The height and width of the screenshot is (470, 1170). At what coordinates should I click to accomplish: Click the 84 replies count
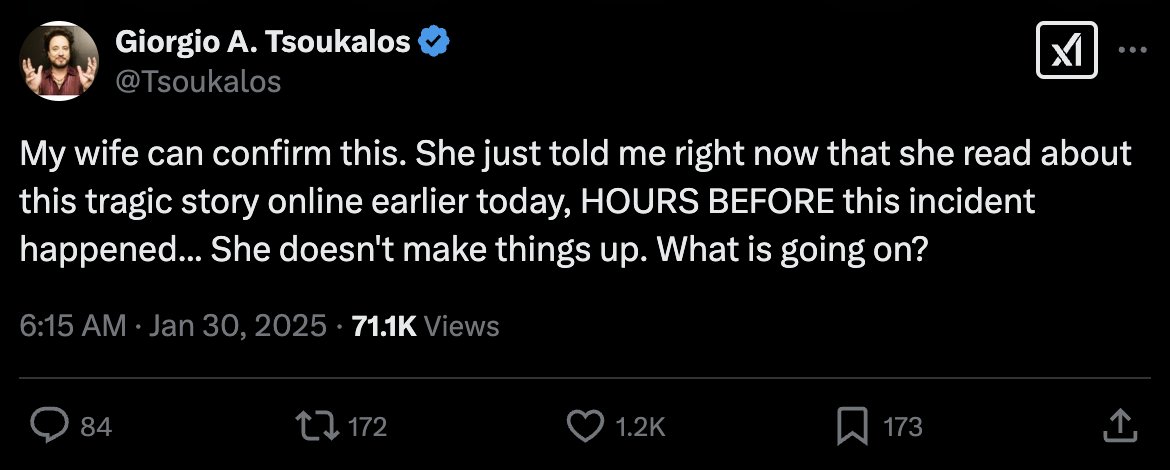[96, 427]
